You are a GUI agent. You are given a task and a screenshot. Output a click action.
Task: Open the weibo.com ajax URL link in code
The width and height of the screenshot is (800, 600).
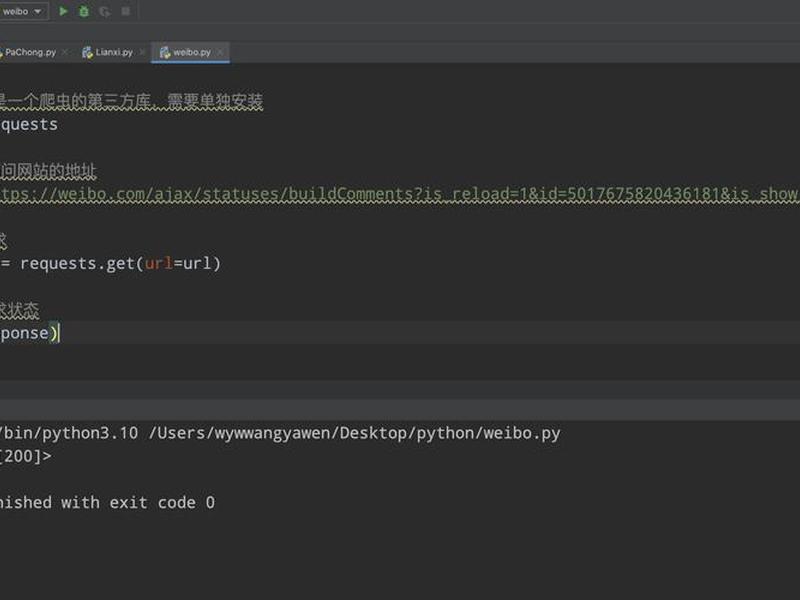[399, 194]
